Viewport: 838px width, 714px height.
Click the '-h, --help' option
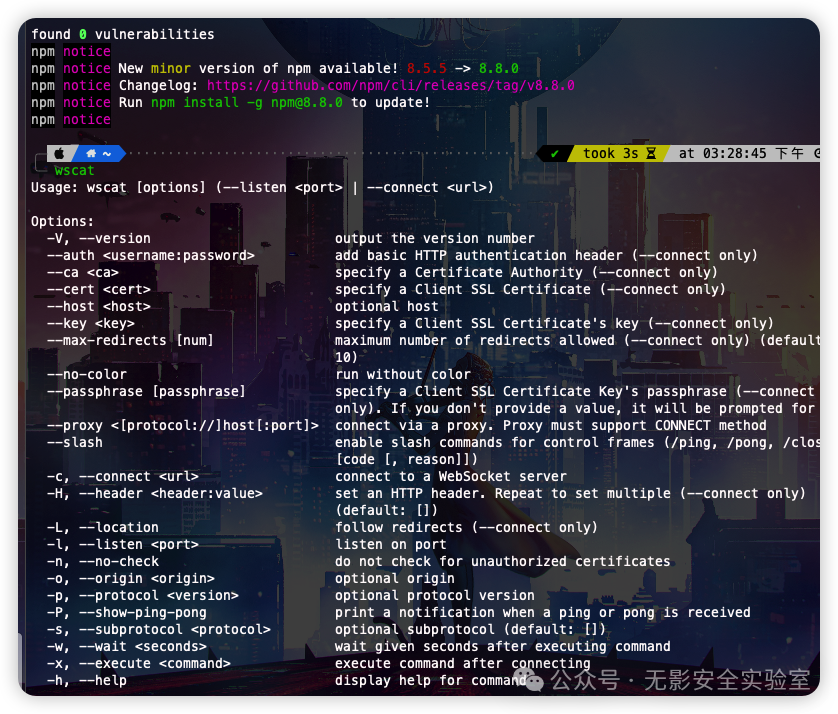(87, 681)
